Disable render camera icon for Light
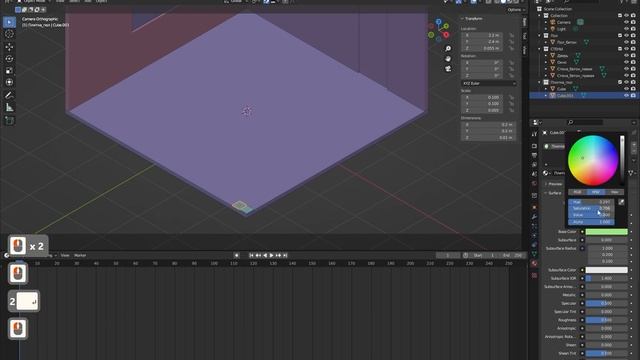640x360 pixels. [633, 29]
